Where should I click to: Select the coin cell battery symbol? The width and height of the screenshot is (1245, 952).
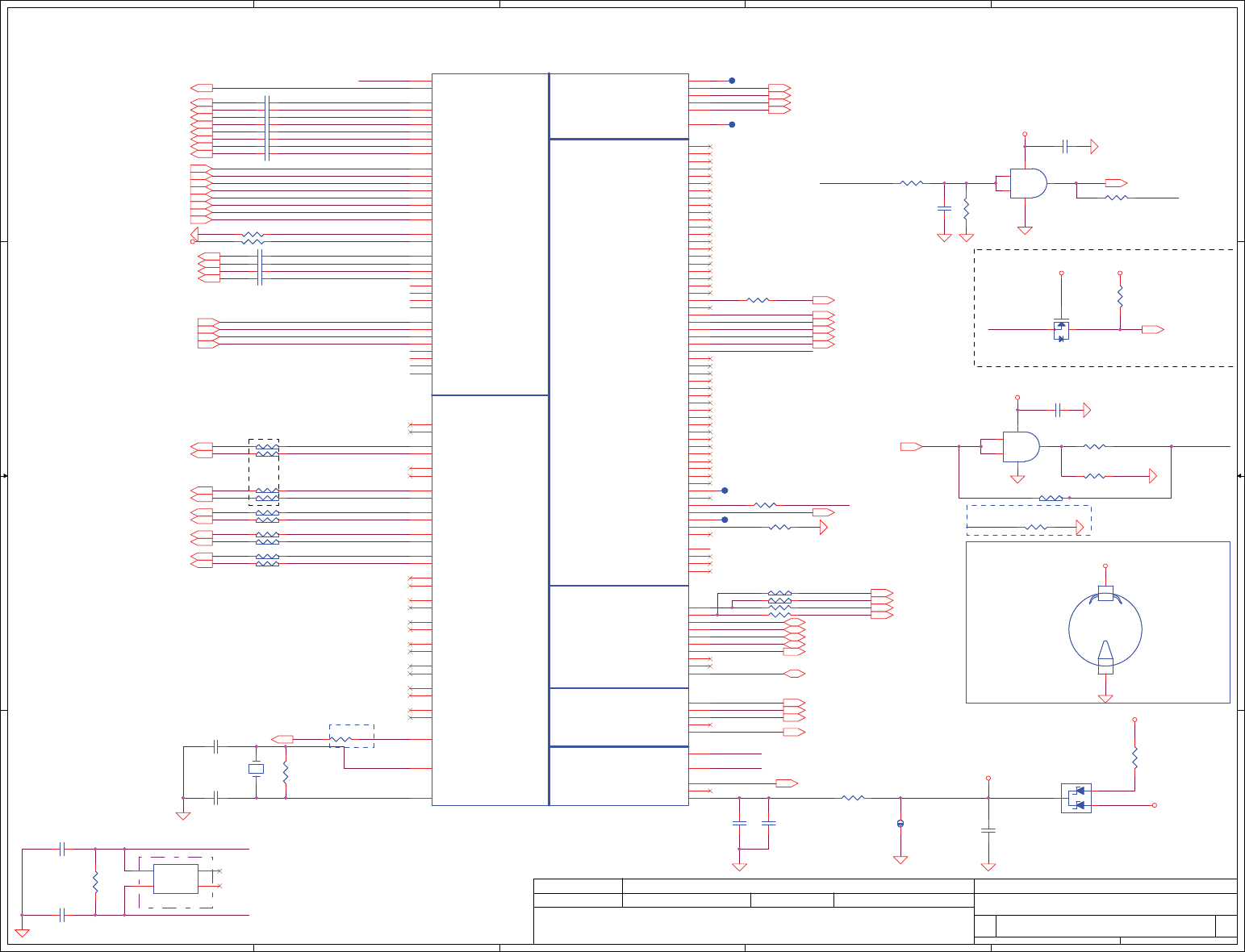tap(1105, 630)
